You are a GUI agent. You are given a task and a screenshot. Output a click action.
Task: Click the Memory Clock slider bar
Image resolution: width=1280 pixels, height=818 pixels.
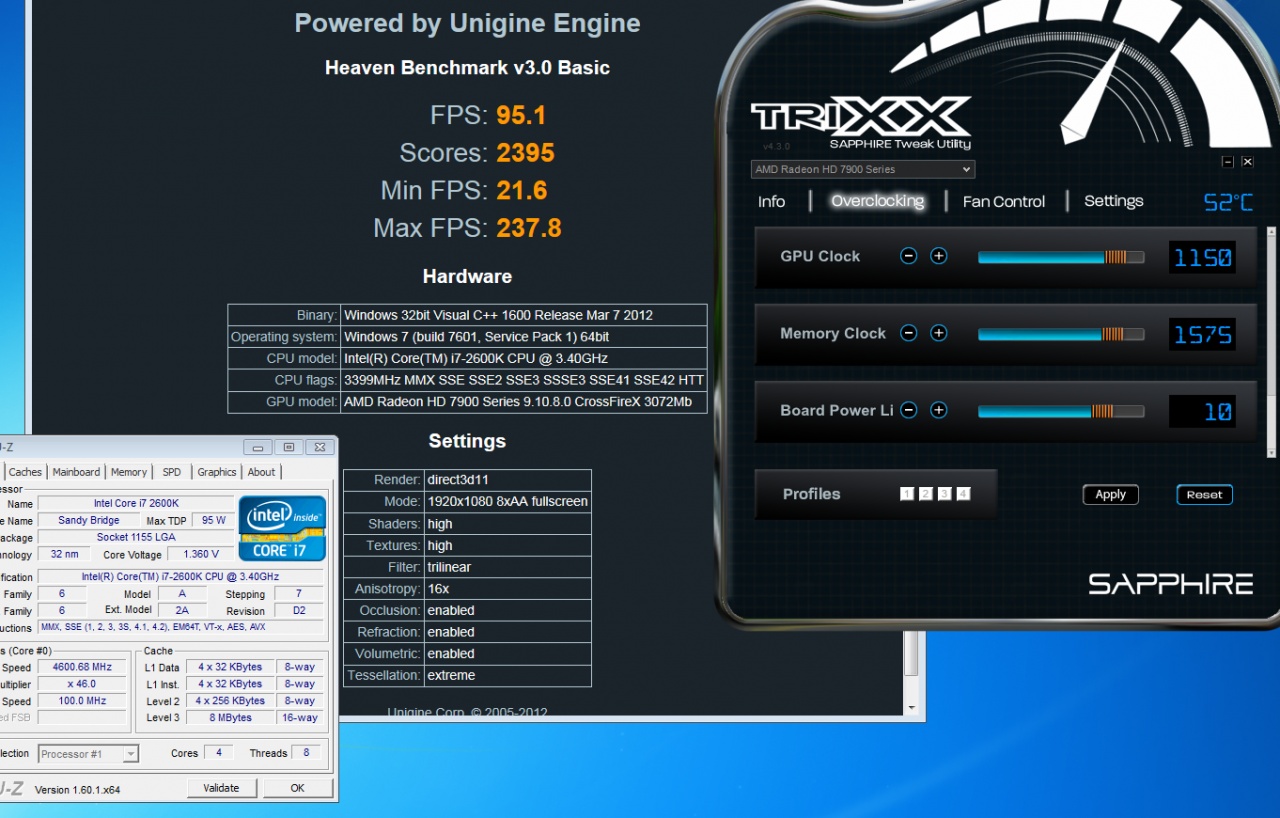pos(1061,334)
